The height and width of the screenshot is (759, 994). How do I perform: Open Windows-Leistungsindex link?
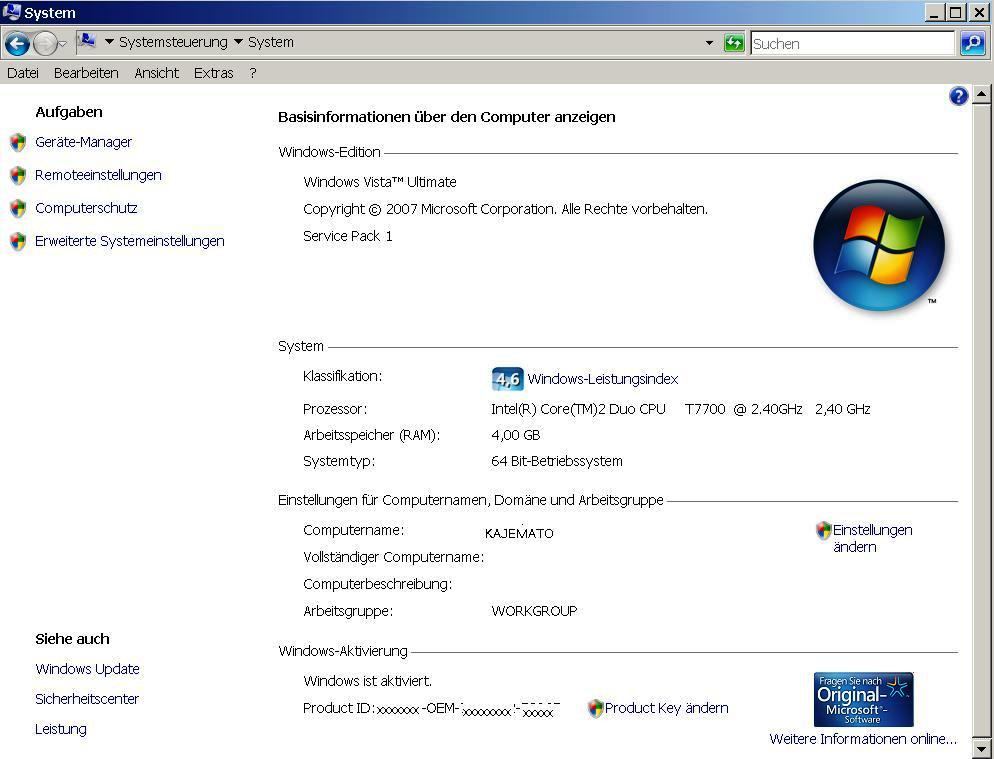click(x=603, y=379)
